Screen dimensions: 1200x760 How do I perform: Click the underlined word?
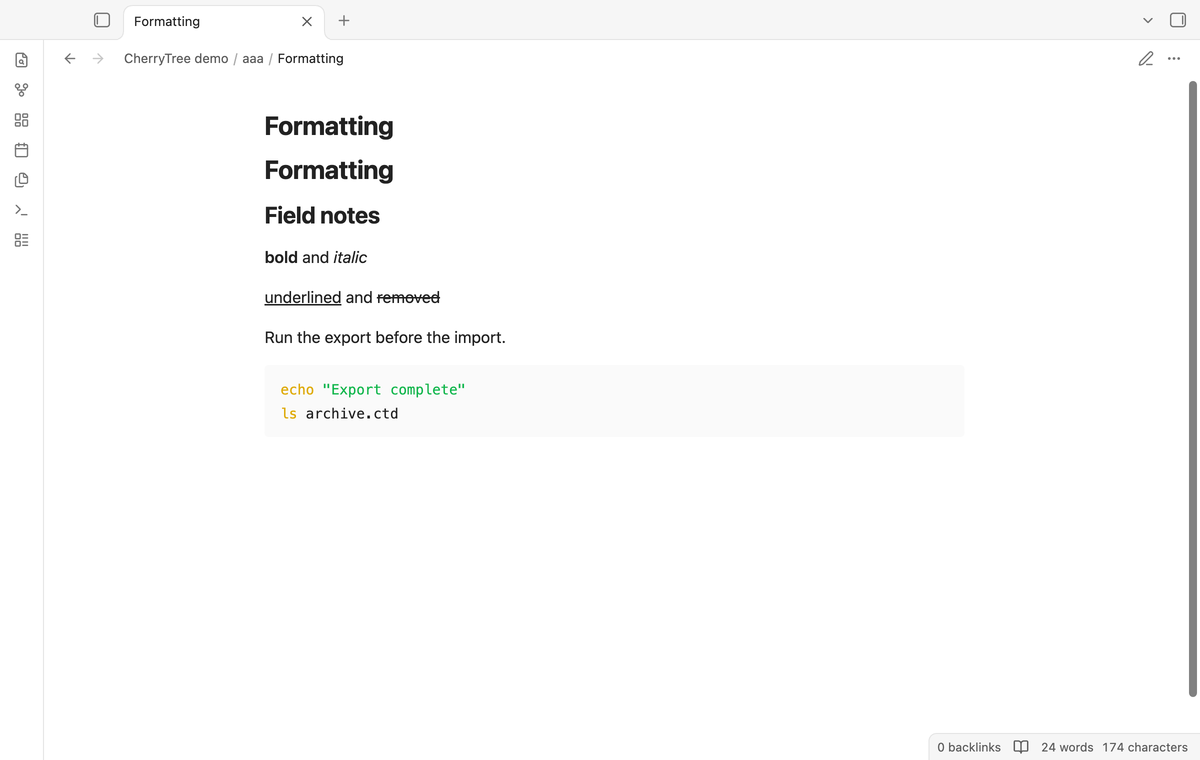tap(303, 297)
